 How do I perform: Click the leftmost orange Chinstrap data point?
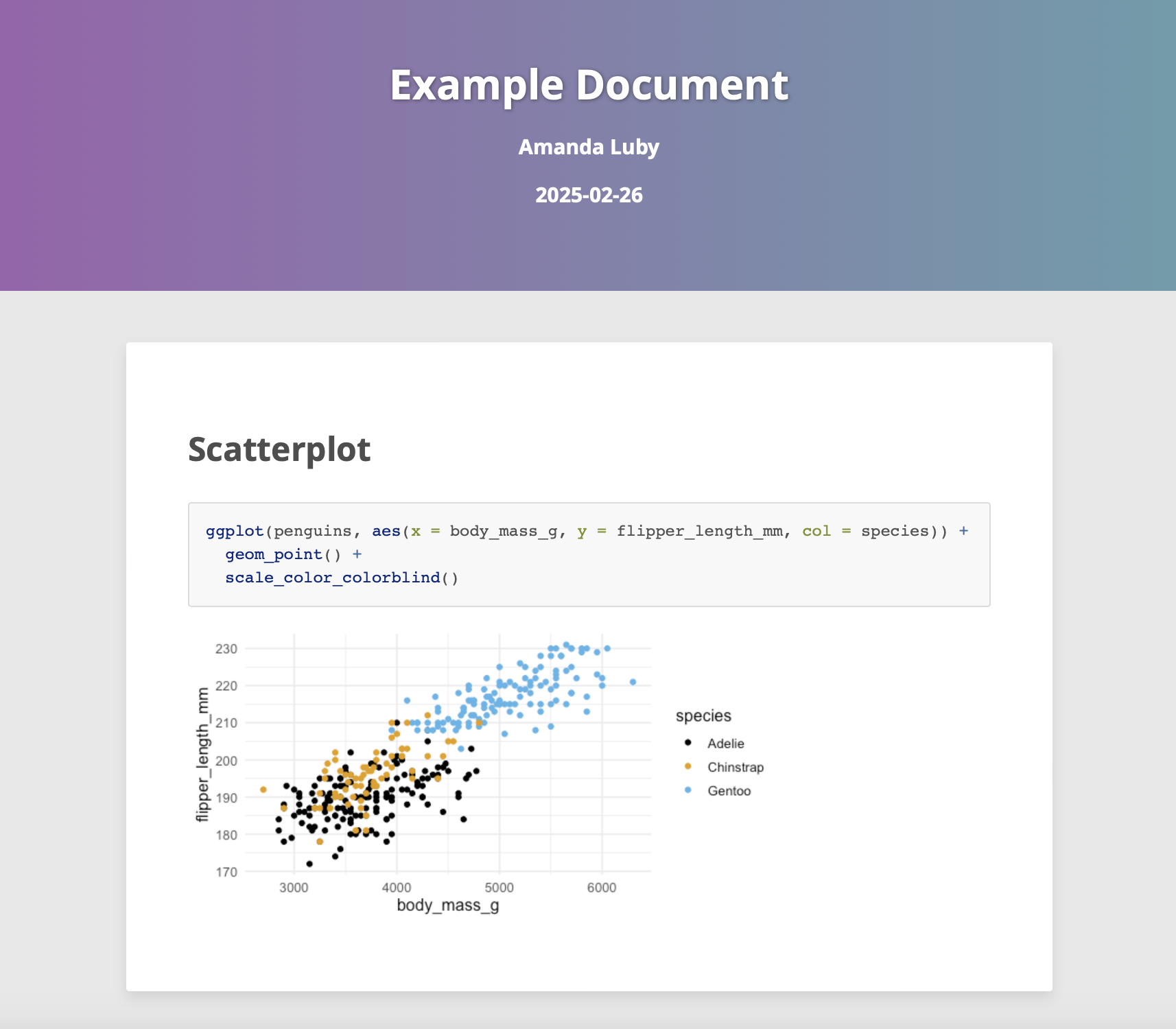tap(263, 790)
